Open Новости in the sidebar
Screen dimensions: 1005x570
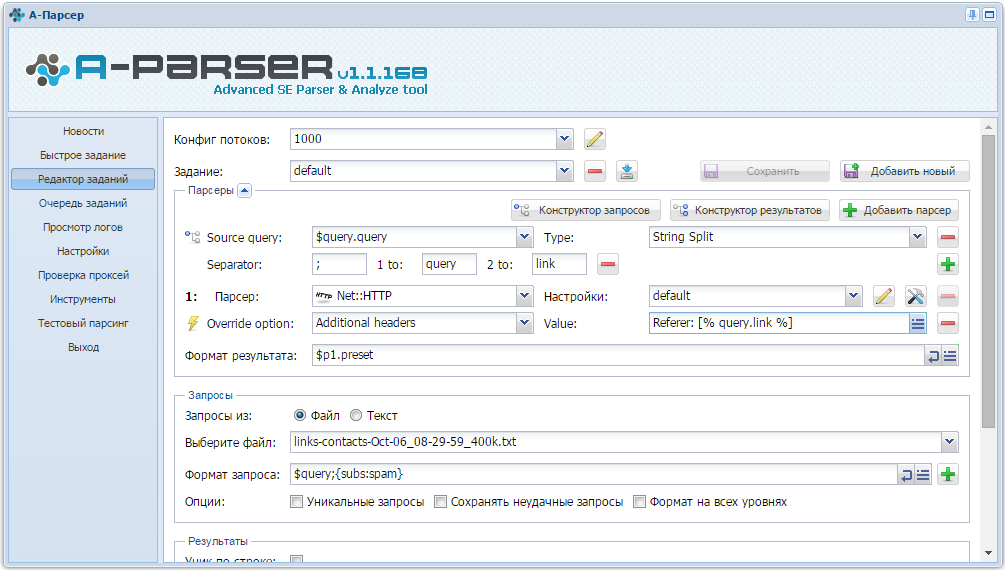83,131
